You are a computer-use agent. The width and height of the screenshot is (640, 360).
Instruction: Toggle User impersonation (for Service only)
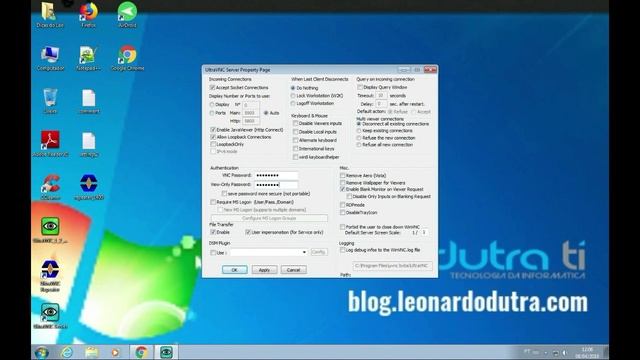(x=248, y=232)
